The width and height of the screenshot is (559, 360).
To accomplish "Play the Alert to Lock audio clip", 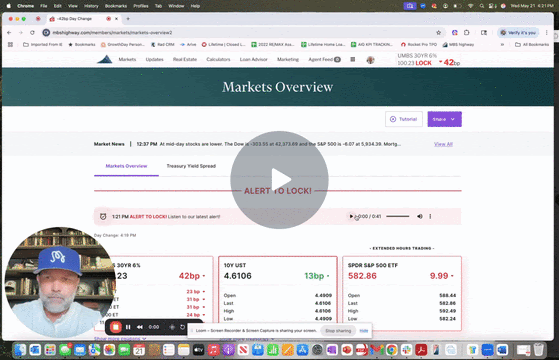I will pyautogui.click(x=351, y=216).
